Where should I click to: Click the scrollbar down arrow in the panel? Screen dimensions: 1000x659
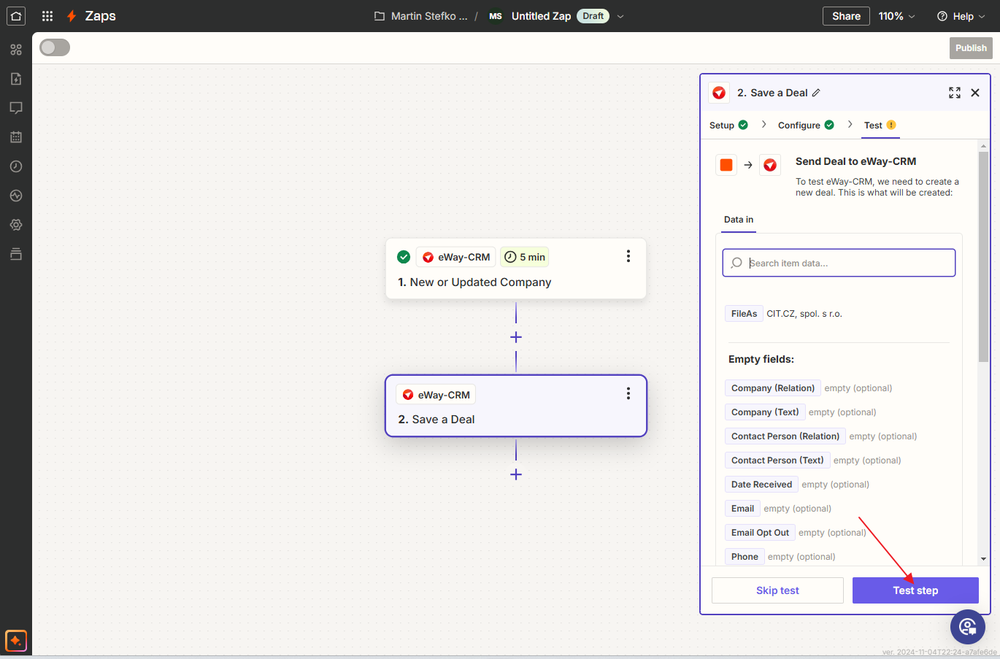click(x=983, y=558)
